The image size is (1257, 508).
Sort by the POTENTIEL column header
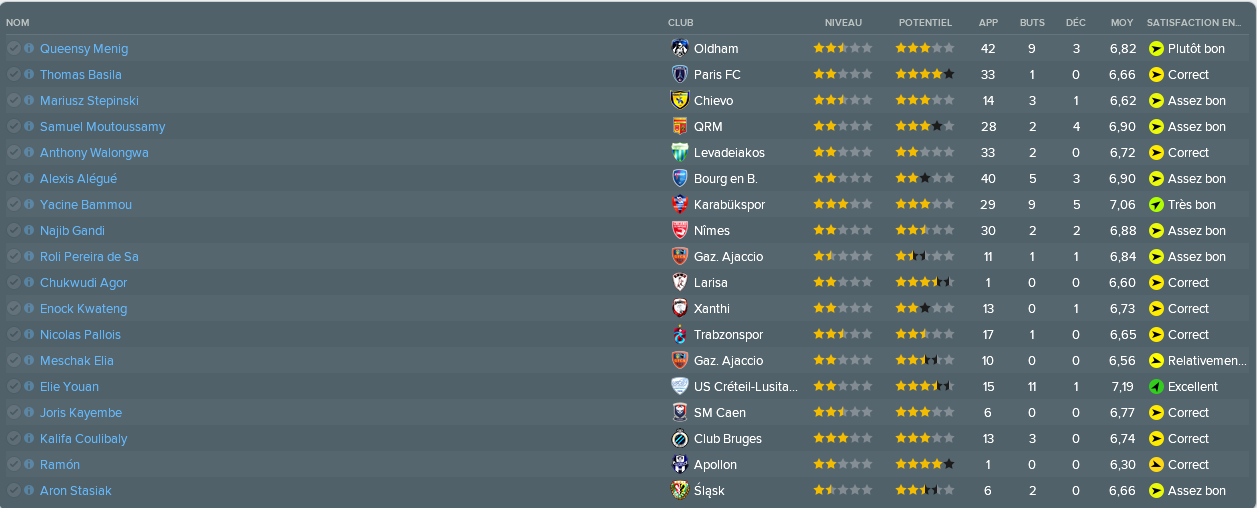tap(925, 22)
